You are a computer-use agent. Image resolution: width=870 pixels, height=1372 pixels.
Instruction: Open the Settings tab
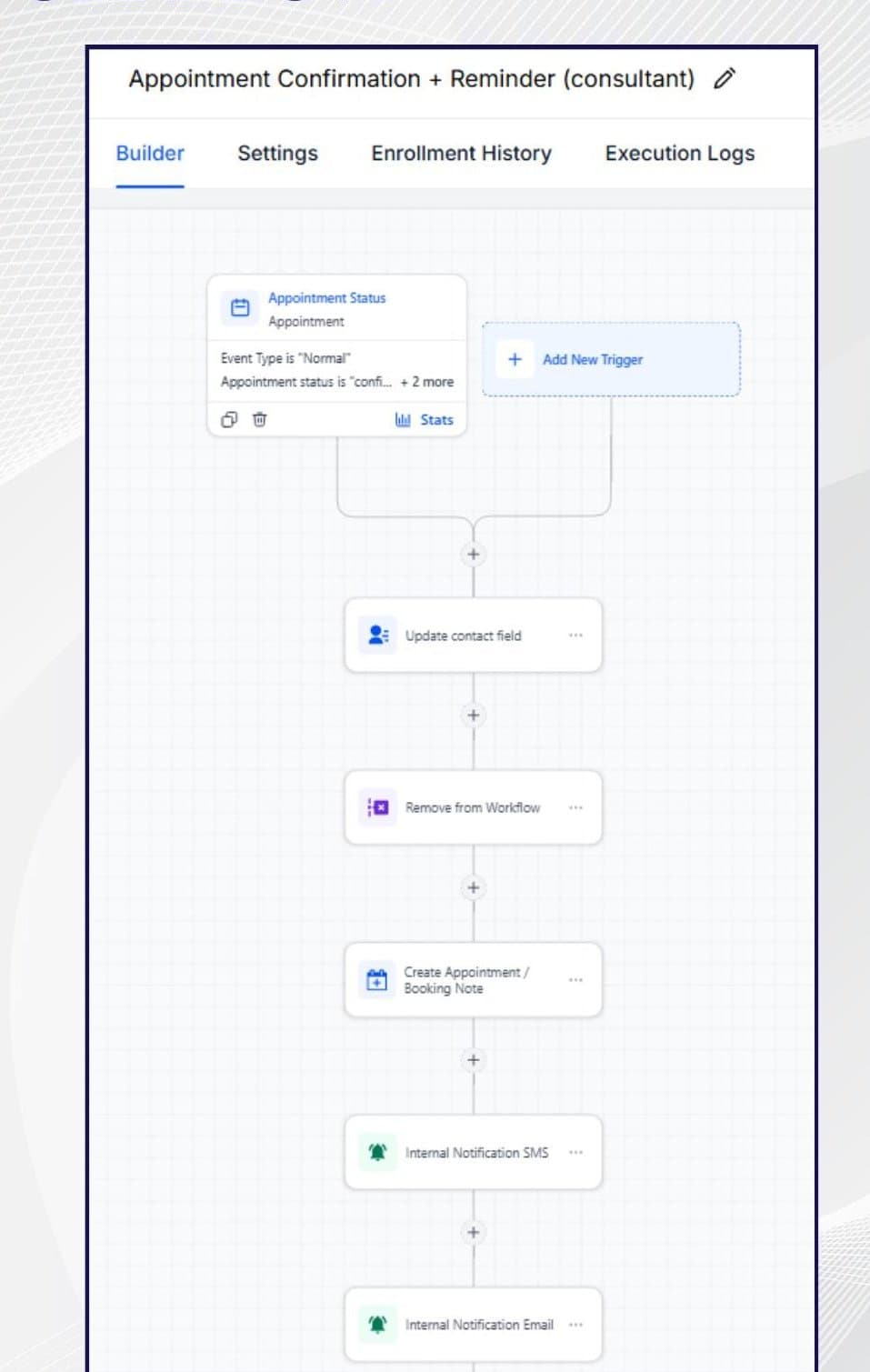(x=277, y=153)
